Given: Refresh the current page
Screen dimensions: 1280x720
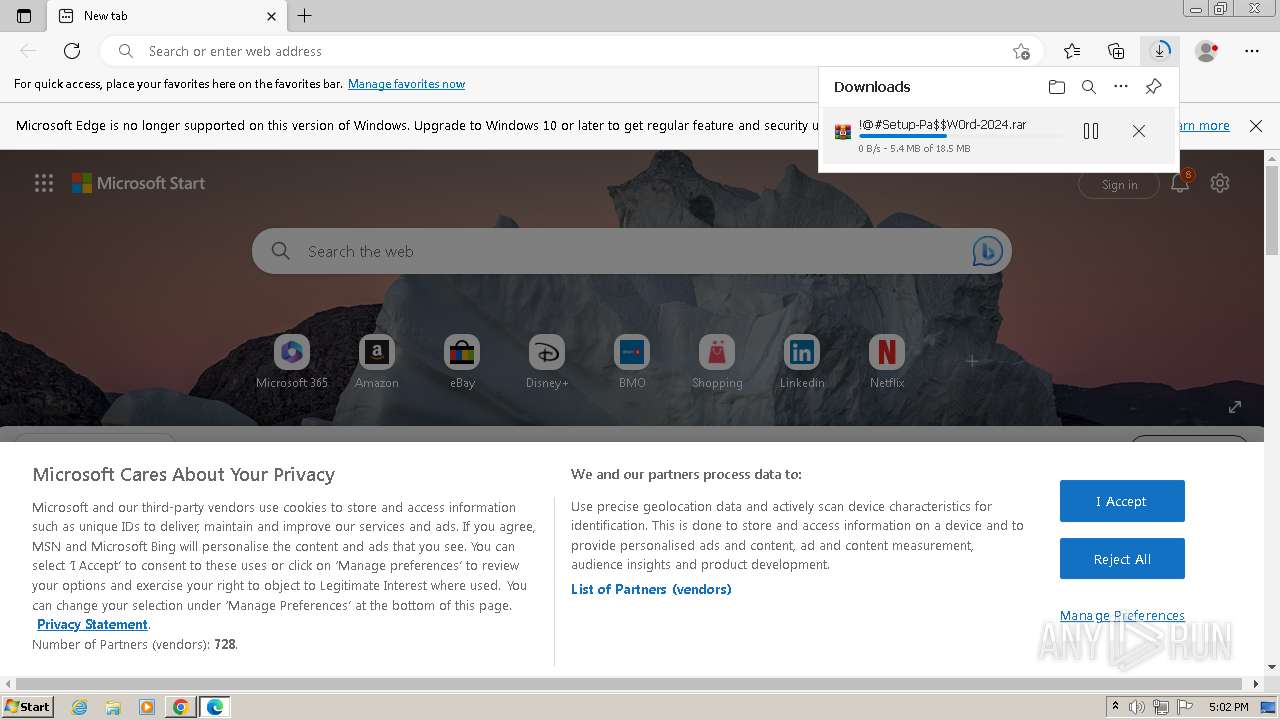Looking at the screenshot, I should pyautogui.click(x=72, y=51).
